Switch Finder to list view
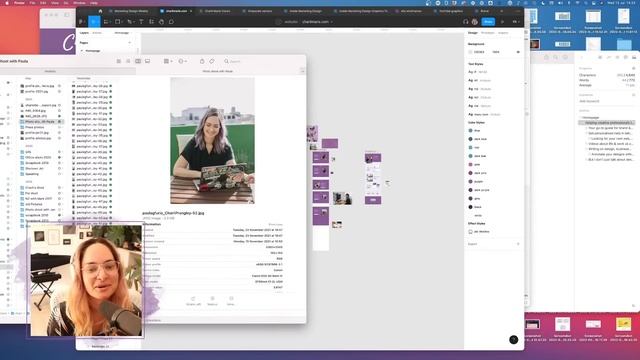The height and width of the screenshot is (360, 640). coord(128,61)
